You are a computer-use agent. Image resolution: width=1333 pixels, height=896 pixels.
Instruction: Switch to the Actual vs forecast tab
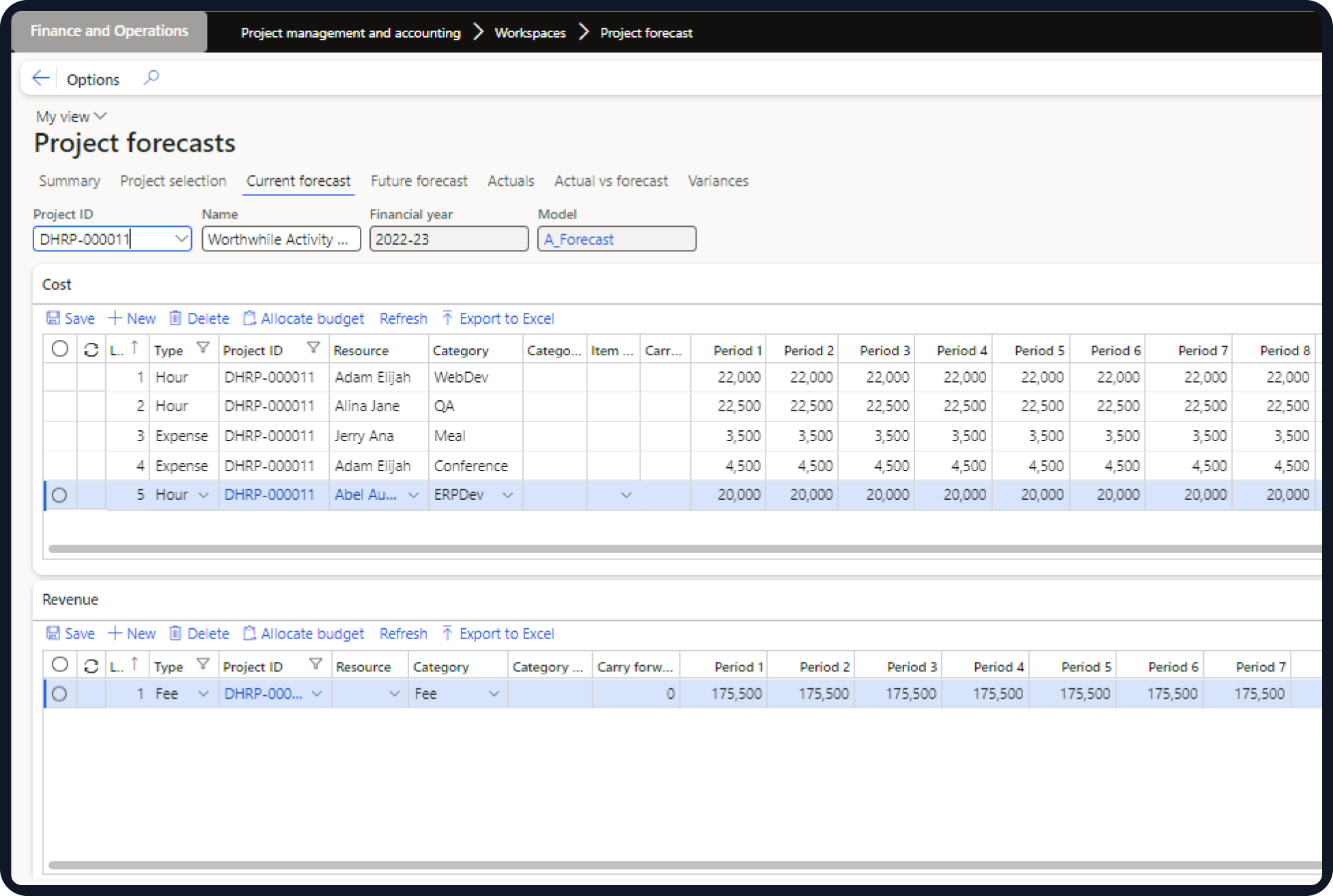[x=611, y=181]
